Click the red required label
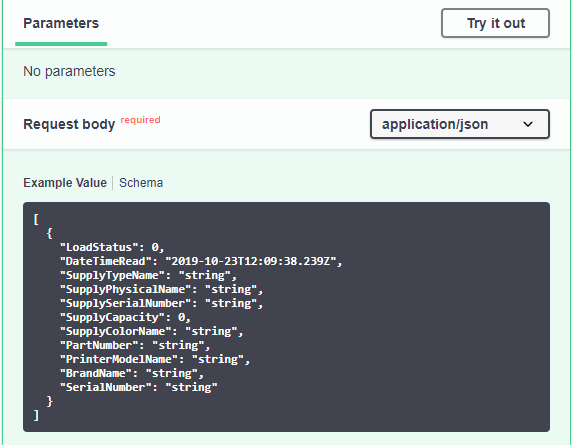Image resolution: width=575 pixels, height=445 pixels. 140,120
